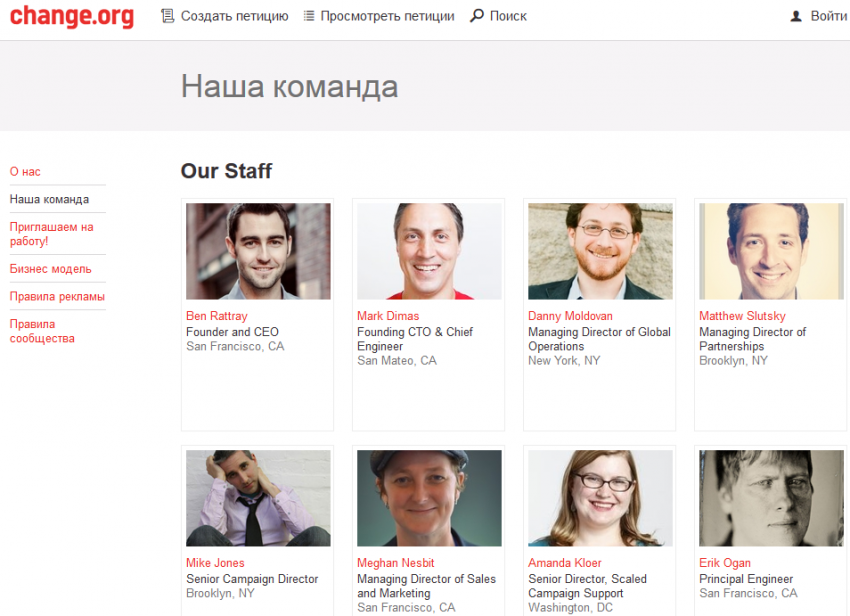Open the Matthew Slutsky name link

[x=742, y=316]
